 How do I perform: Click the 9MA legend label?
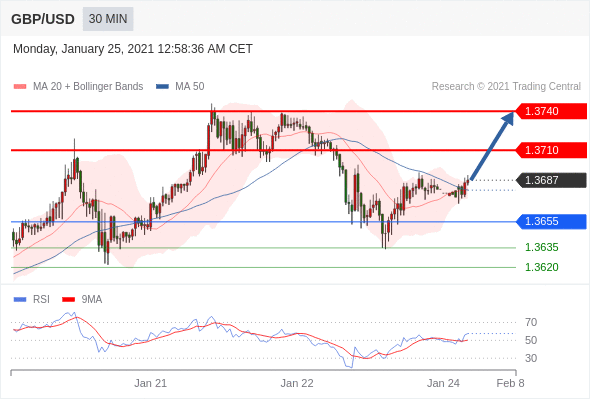pos(92,300)
